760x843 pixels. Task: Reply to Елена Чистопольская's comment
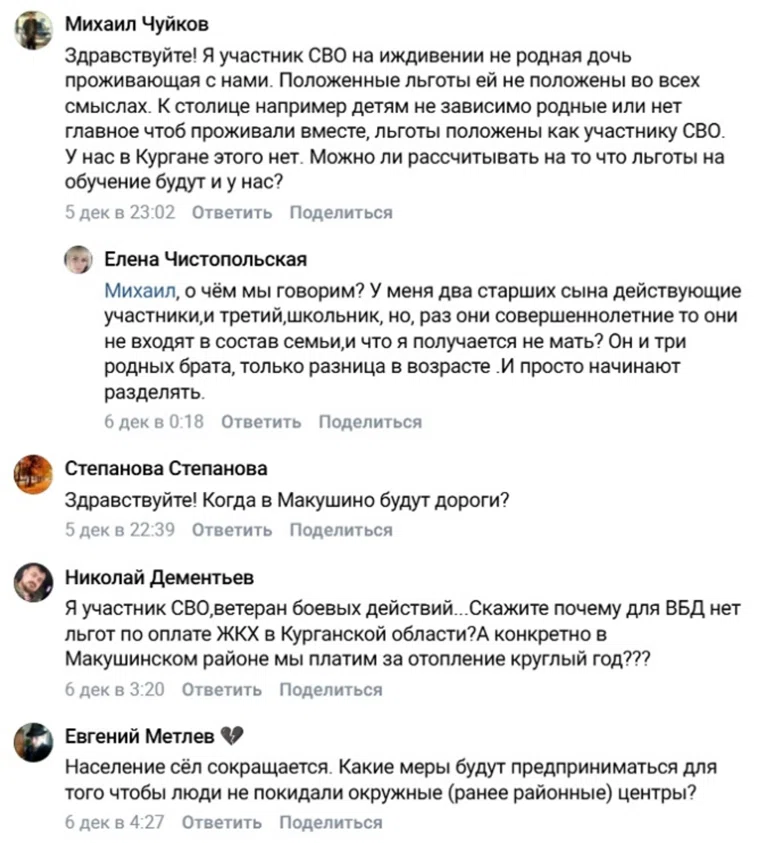pyautogui.click(x=261, y=421)
